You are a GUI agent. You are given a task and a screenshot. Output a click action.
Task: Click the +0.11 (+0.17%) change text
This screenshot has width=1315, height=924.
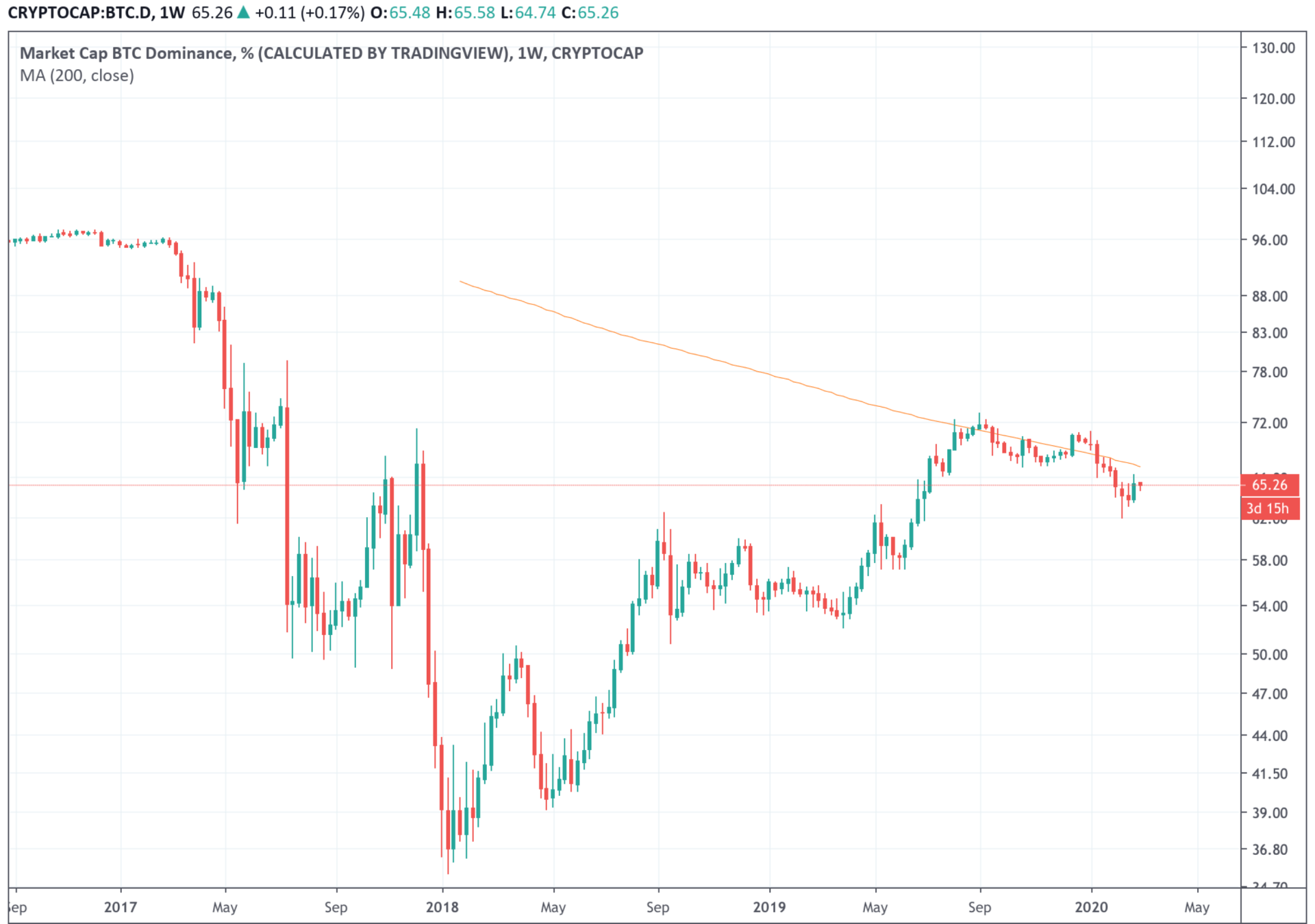310,13
